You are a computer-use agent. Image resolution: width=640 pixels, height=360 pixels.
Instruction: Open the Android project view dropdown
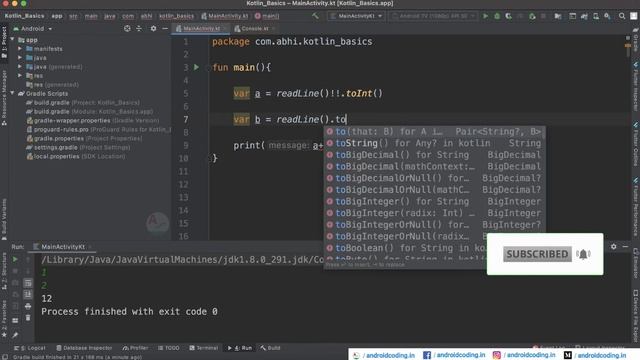pos(33,29)
